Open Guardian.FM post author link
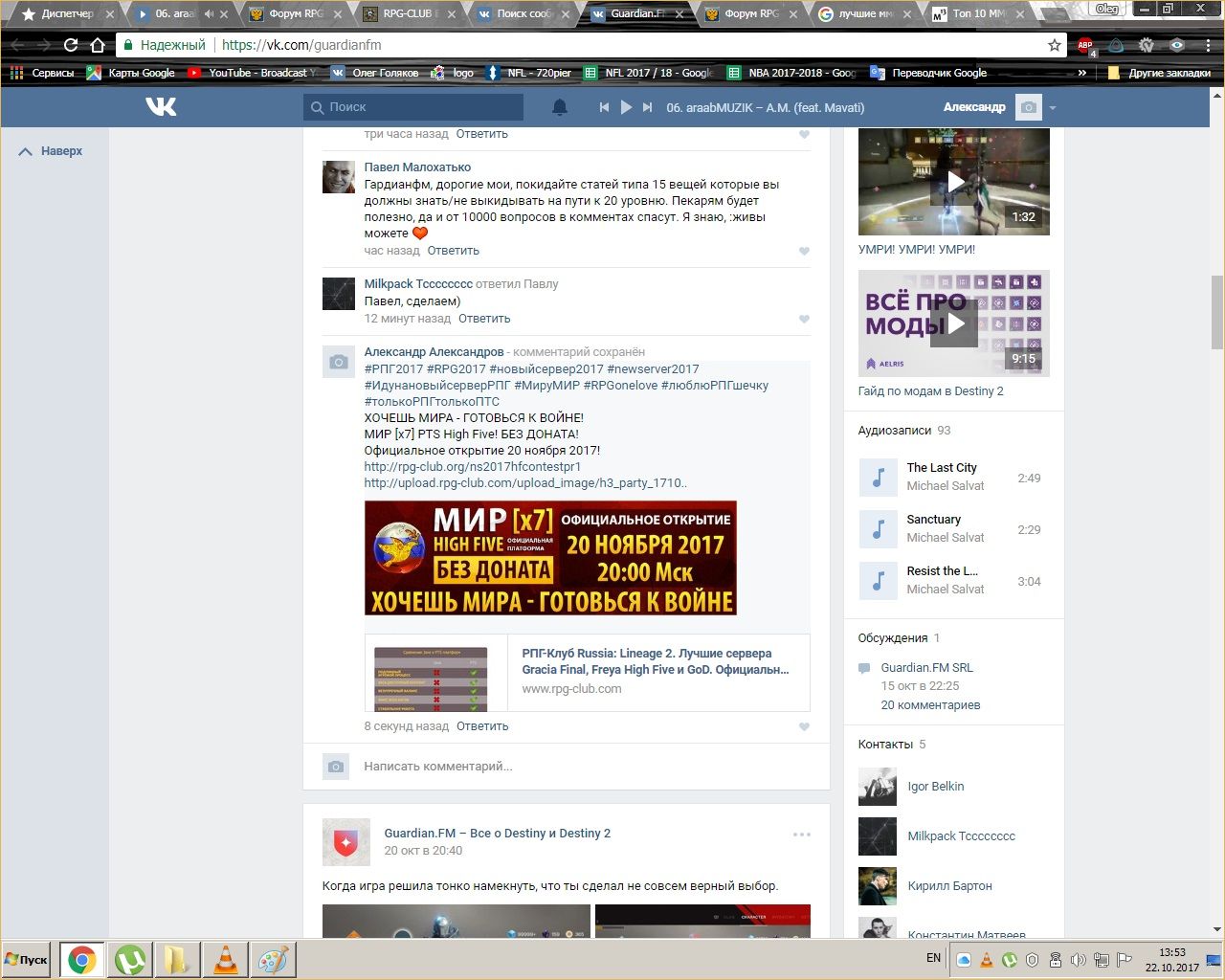Screen dimensions: 1225x980 click(x=497, y=834)
